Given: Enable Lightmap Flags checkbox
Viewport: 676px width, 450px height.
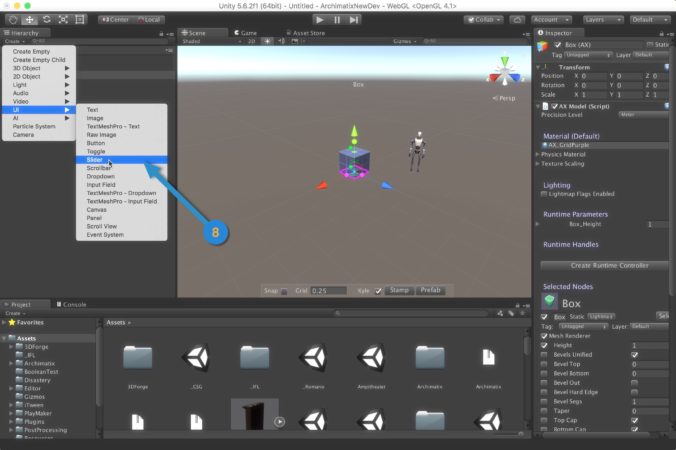Looking at the screenshot, I should click(x=544, y=194).
